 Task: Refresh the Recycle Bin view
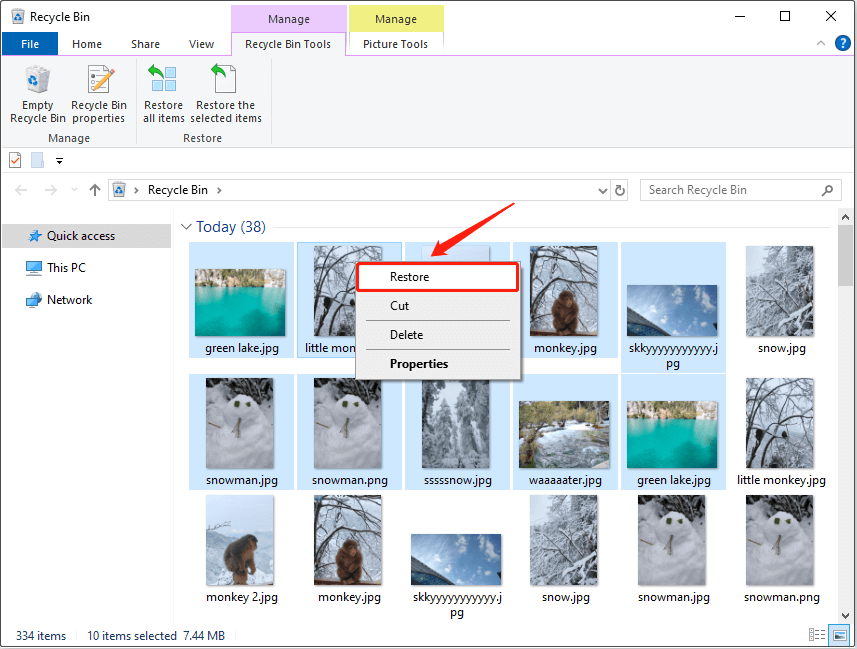click(x=619, y=189)
